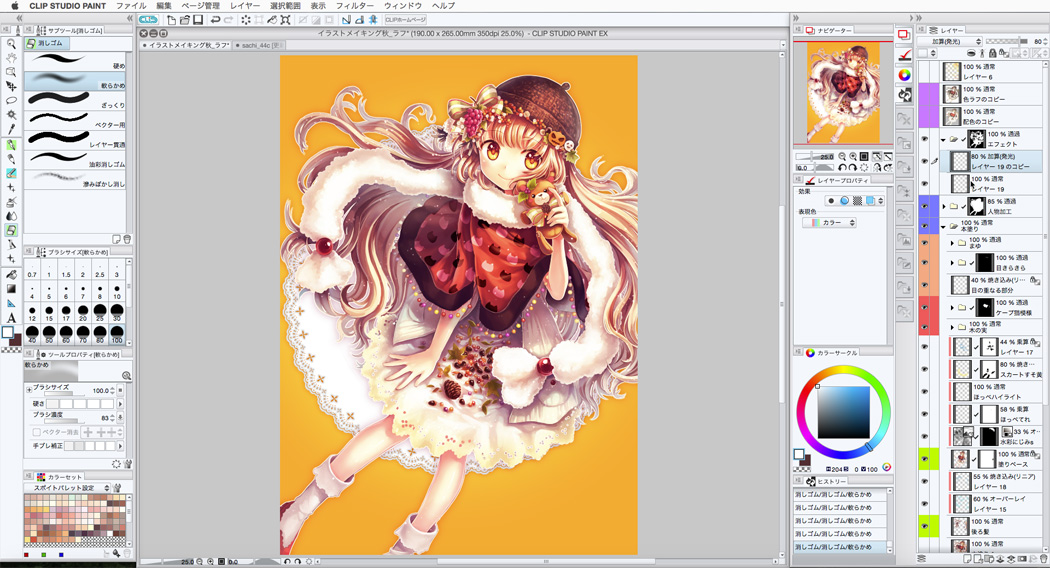Screen dimensions: 1050x568
Task: Open the スポイトパレット設定 color set dropdown
Action: (67, 488)
